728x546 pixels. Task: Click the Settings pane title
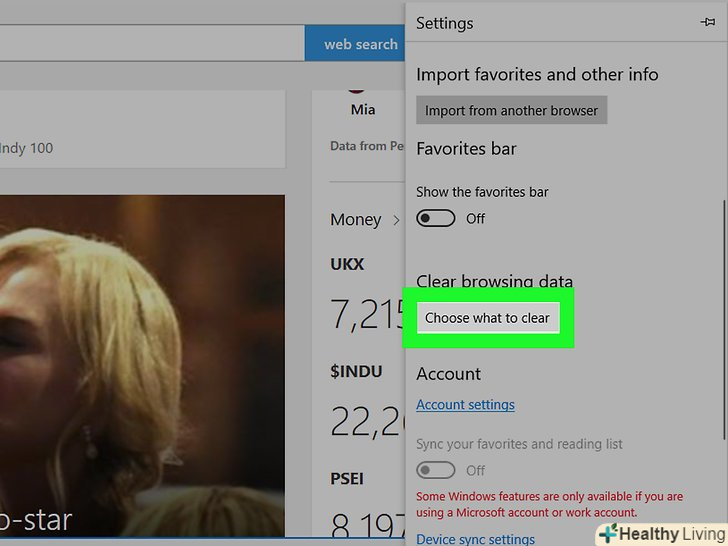[444, 23]
